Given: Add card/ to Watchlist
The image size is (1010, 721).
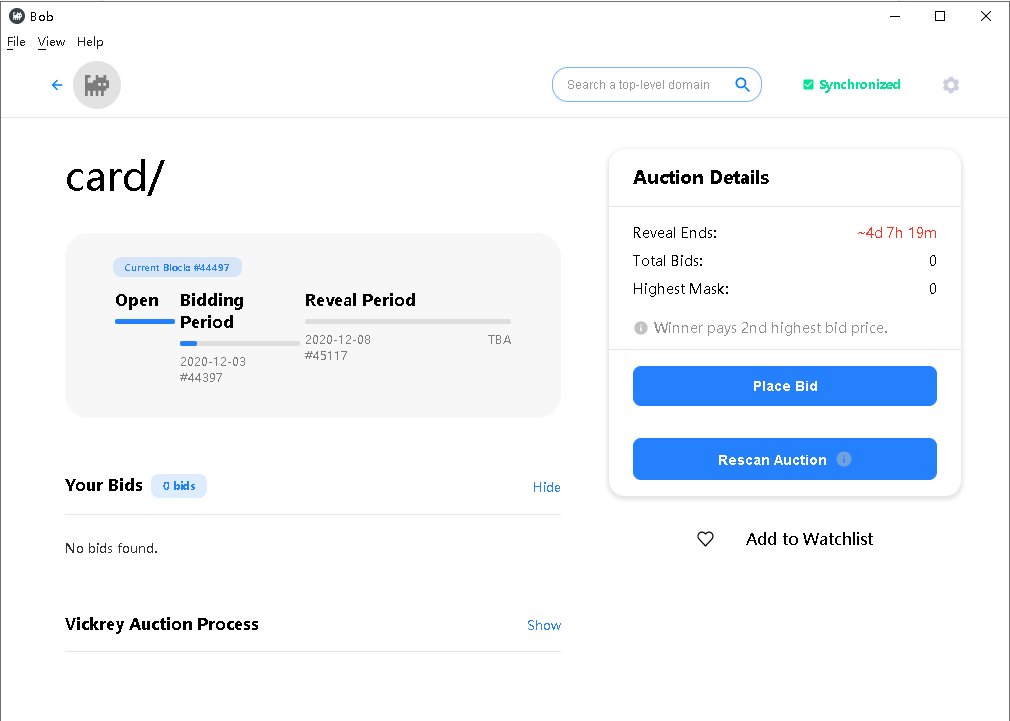Looking at the screenshot, I should pyautogui.click(x=809, y=539).
